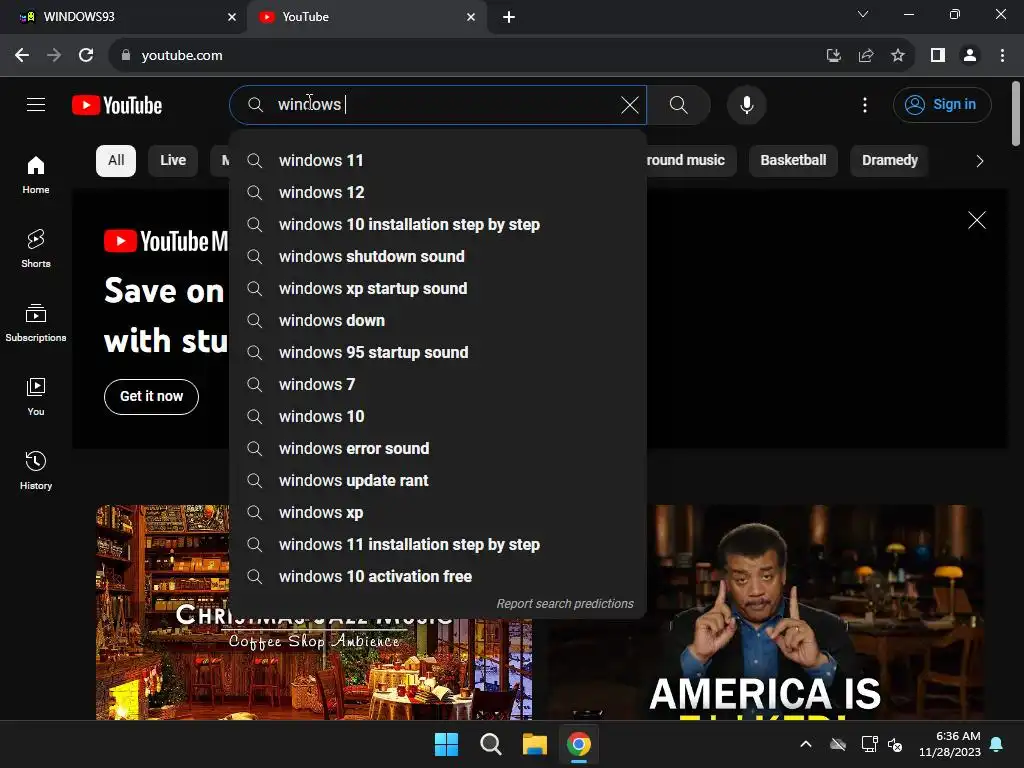Bookmark this page with the star icon

[898, 56]
